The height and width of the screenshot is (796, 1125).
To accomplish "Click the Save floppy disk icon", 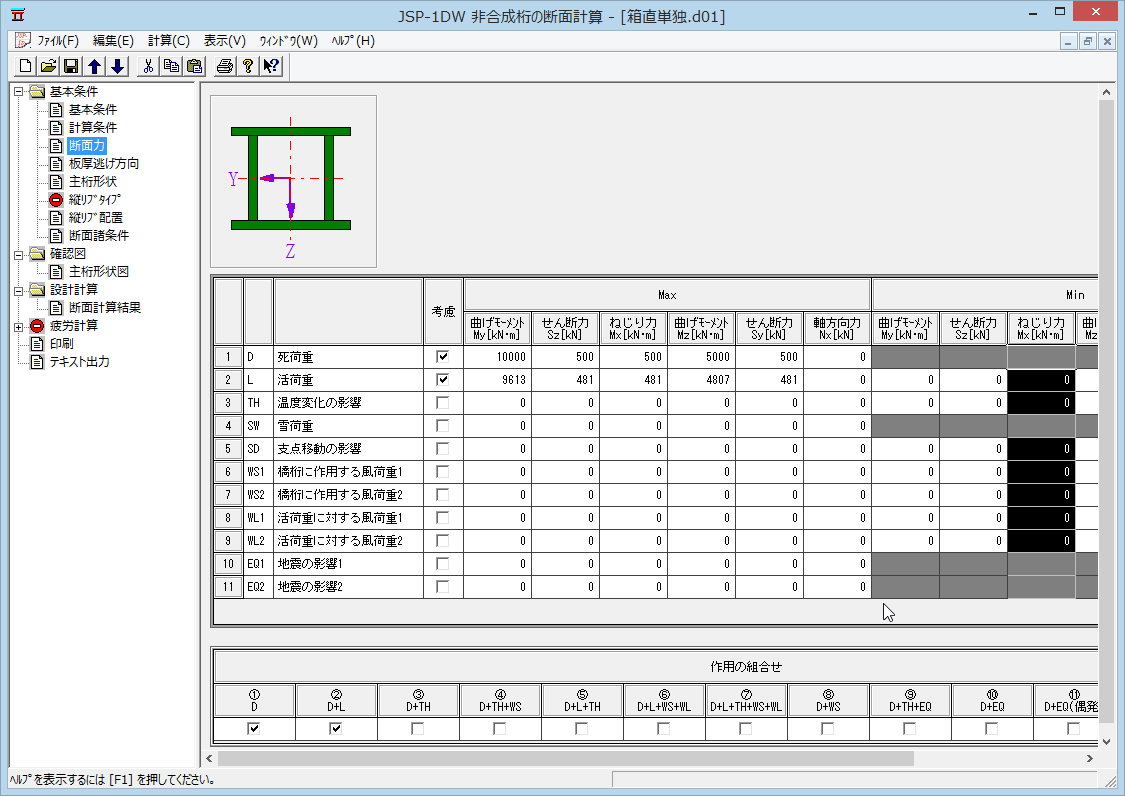I will (71, 66).
